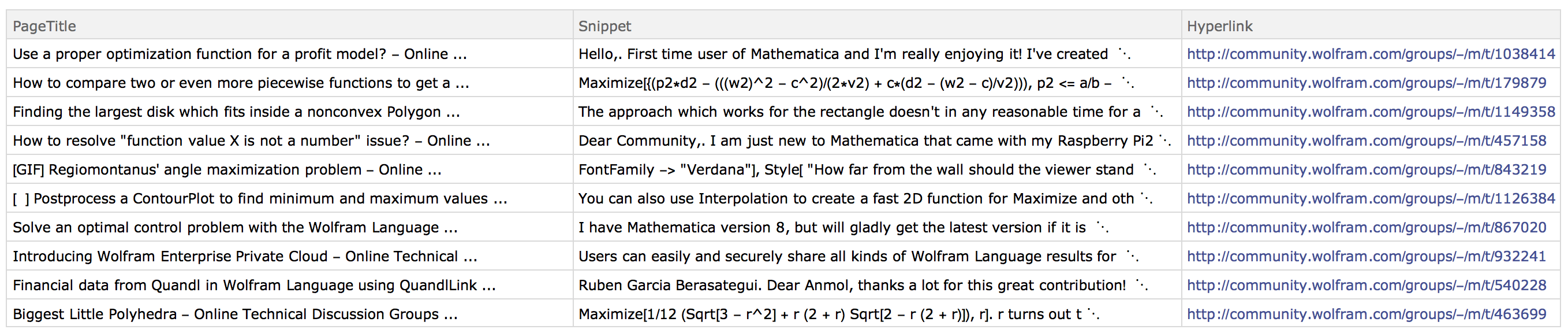Expand the elided snippet about Ruben Garcia Berasategui
The height and width of the screenshot is (333, 1568).
1141,286
